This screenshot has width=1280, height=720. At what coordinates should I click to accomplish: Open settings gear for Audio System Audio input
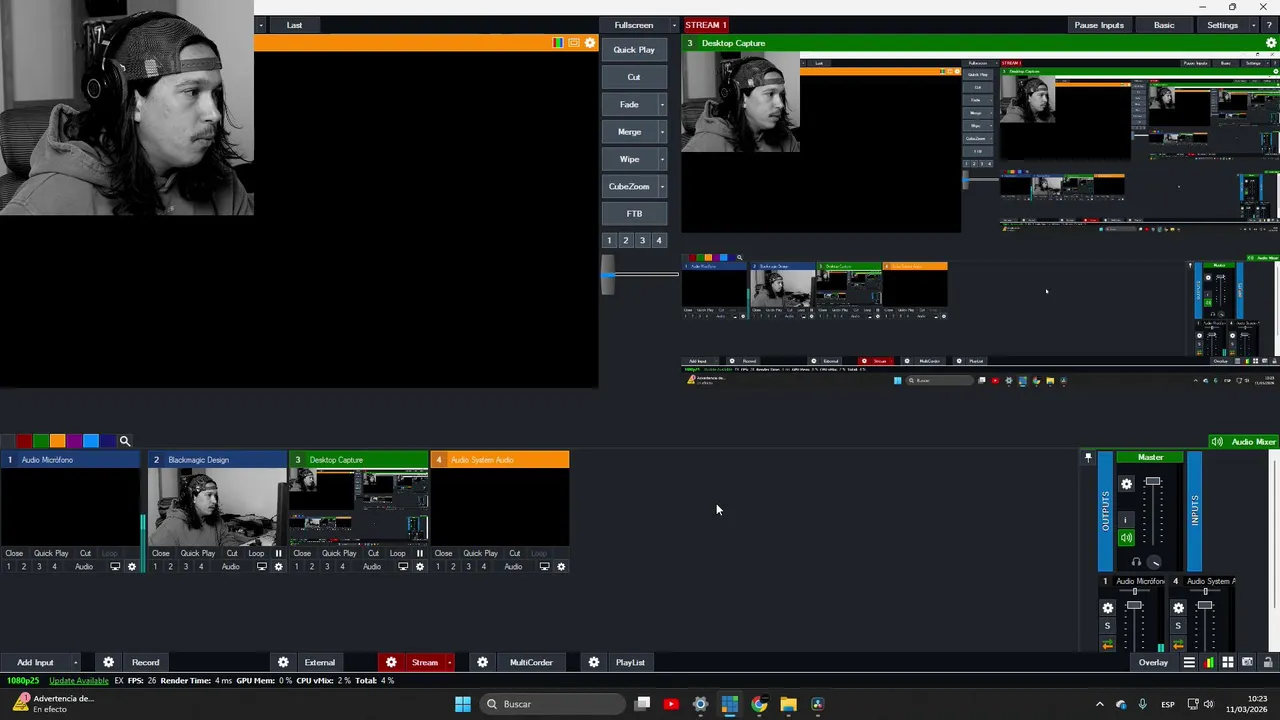561,567
